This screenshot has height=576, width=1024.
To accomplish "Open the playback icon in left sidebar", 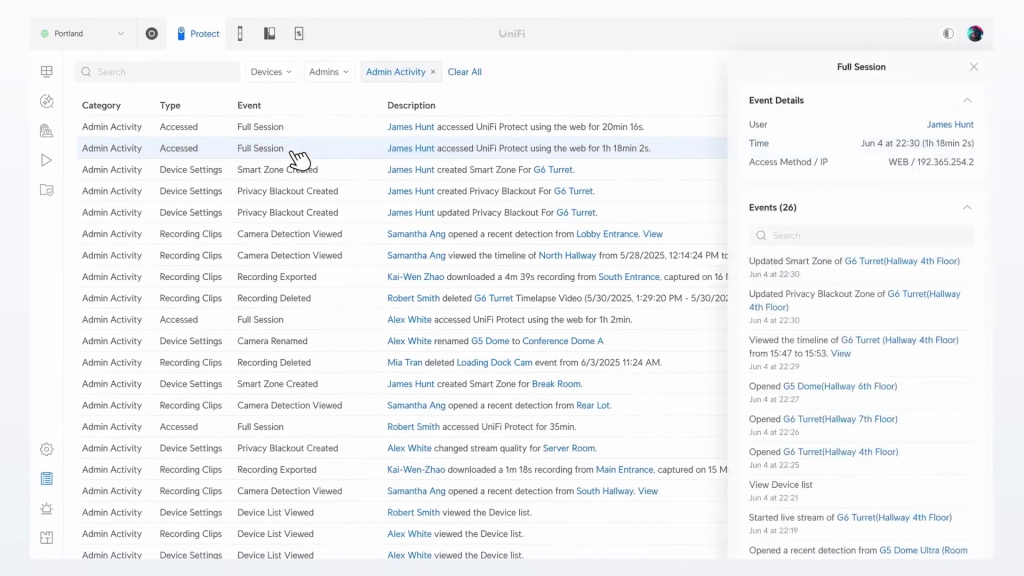I will point(46,160).
